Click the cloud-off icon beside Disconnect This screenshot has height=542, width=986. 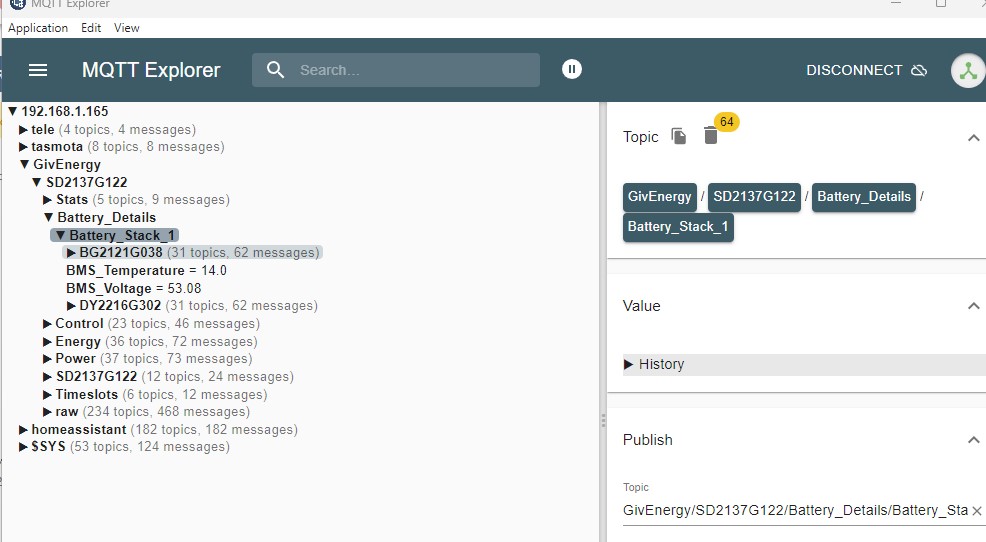click(x=919, y=70)
